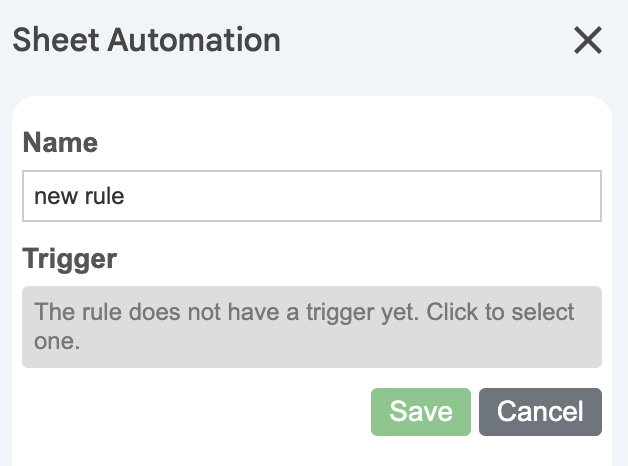Click the rule name input field
Screen dimensions: 628x466
click(x=311, y=196)
